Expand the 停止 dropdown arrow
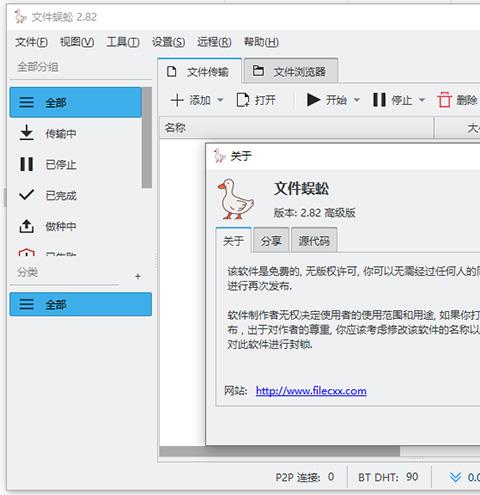The width and height of the screenshot is (480, 495). pyautogui.click(x=422, y=100)
